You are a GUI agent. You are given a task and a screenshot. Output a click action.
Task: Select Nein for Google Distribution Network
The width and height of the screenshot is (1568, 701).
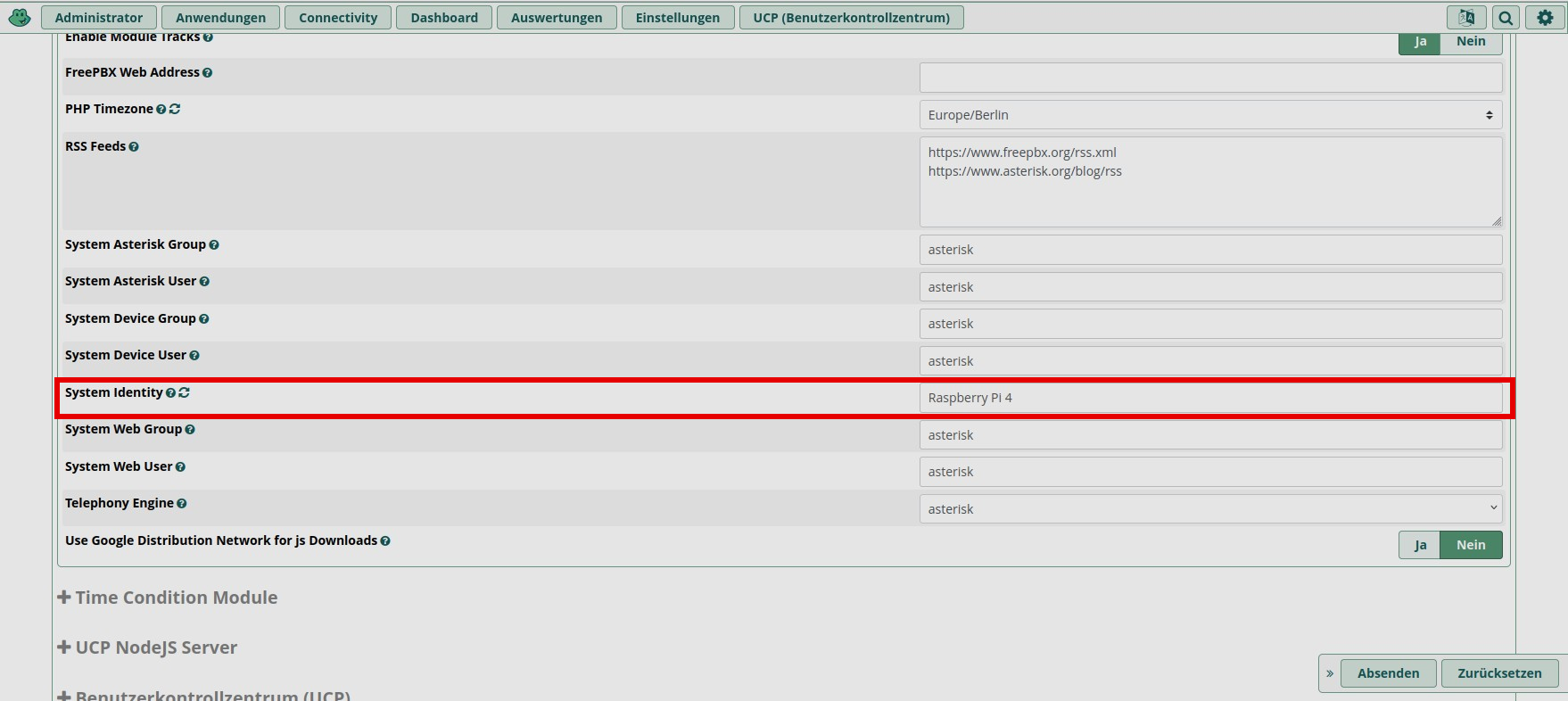[1471, 545]
